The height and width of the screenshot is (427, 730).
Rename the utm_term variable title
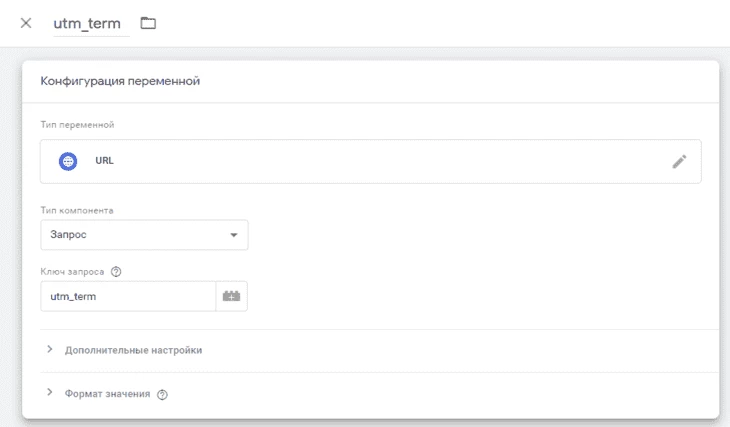coord(87,23)
